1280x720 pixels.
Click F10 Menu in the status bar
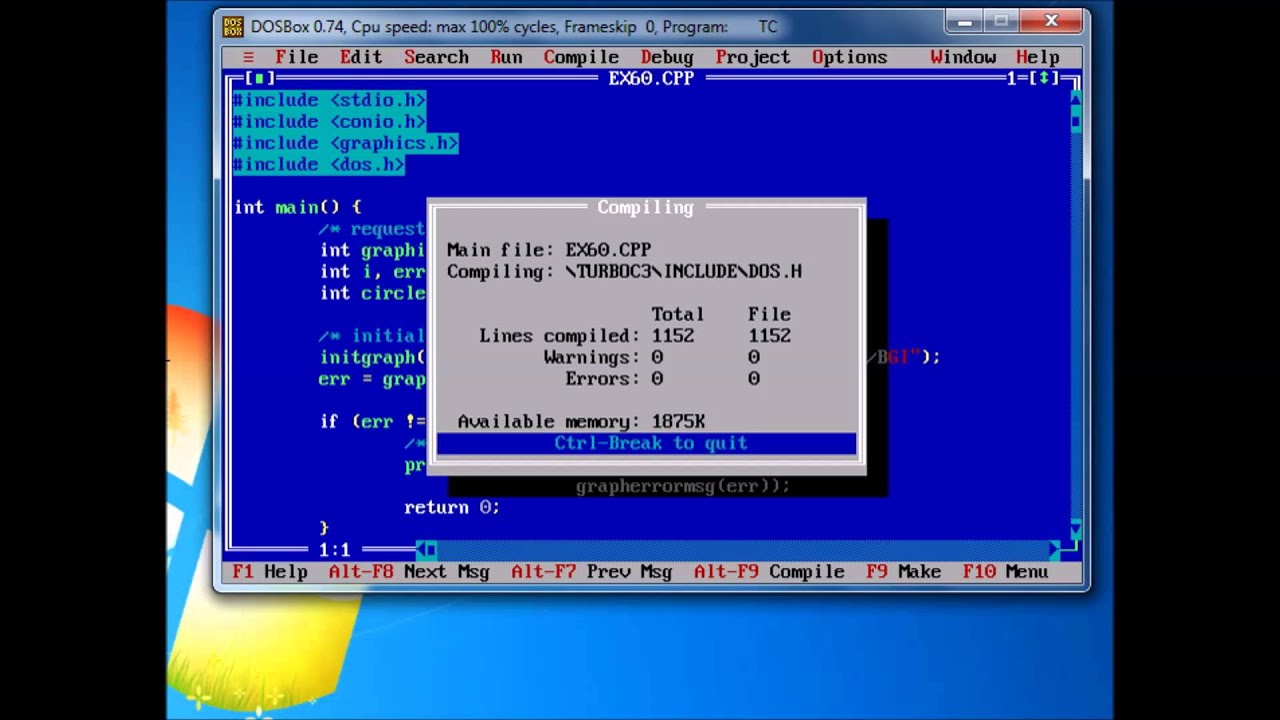[x=1006, y=572]
